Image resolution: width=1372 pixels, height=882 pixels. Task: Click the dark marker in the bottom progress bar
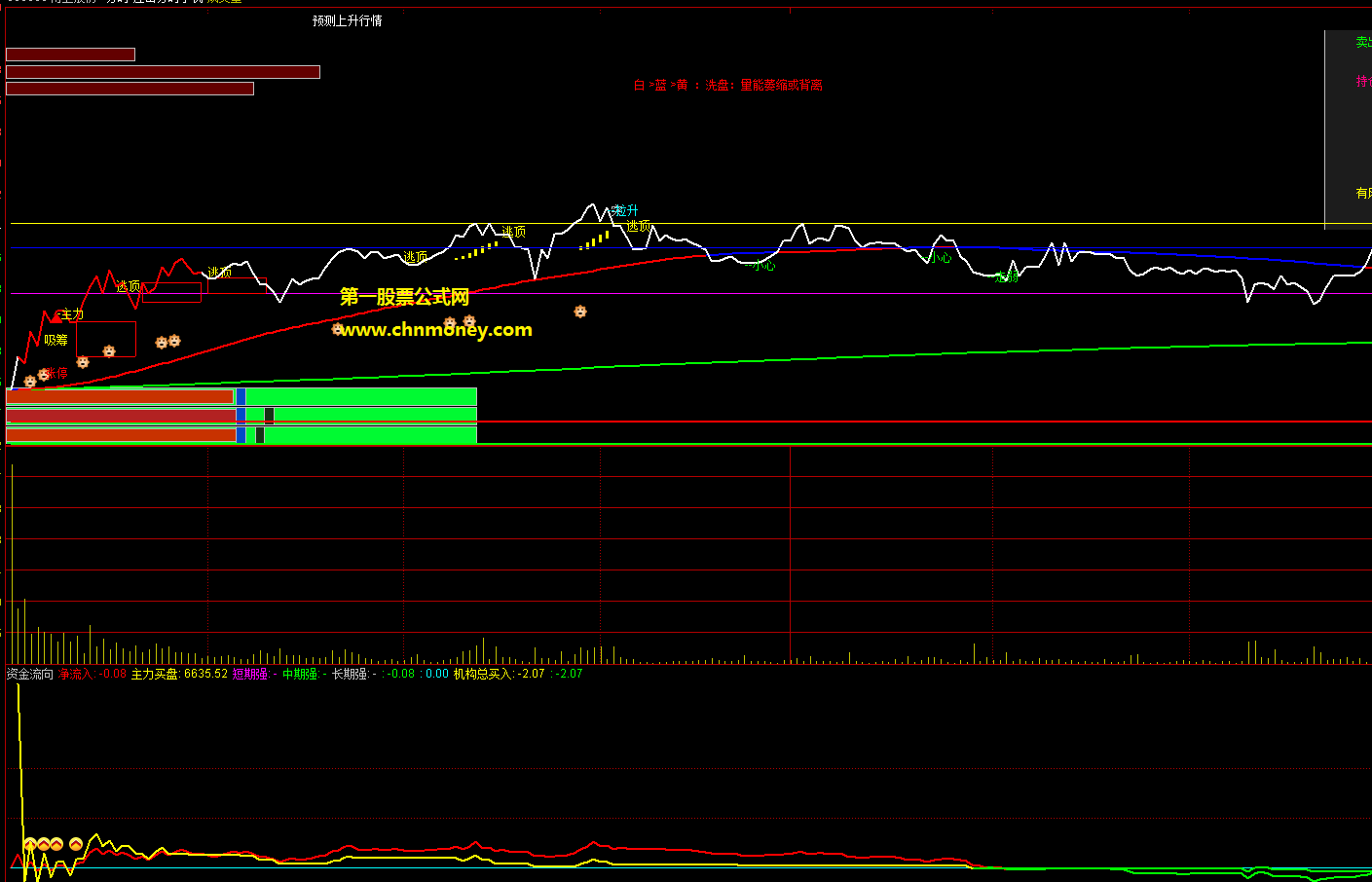click(x=259, y=435)
